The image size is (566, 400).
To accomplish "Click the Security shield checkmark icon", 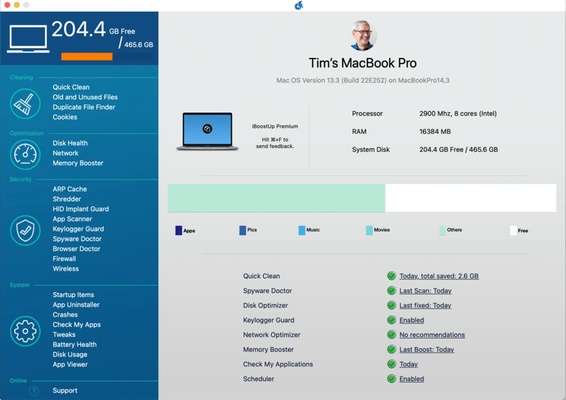I will coord(25,230).
